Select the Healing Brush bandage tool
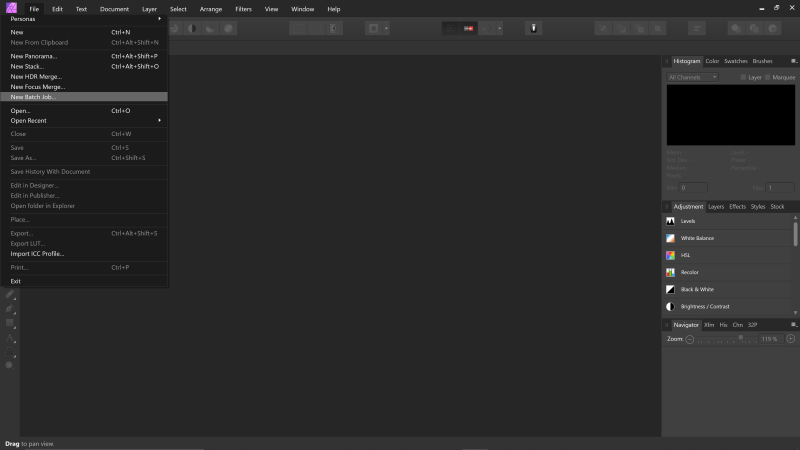 [10, 294]
